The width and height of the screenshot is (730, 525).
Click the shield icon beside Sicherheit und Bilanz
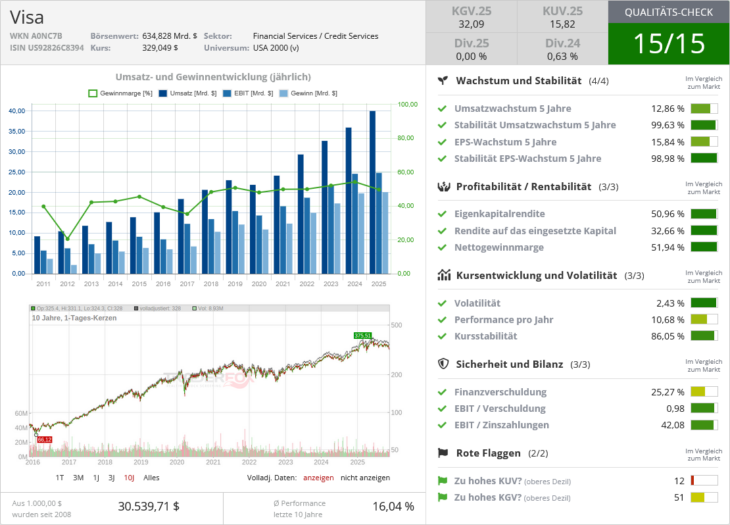443,365
